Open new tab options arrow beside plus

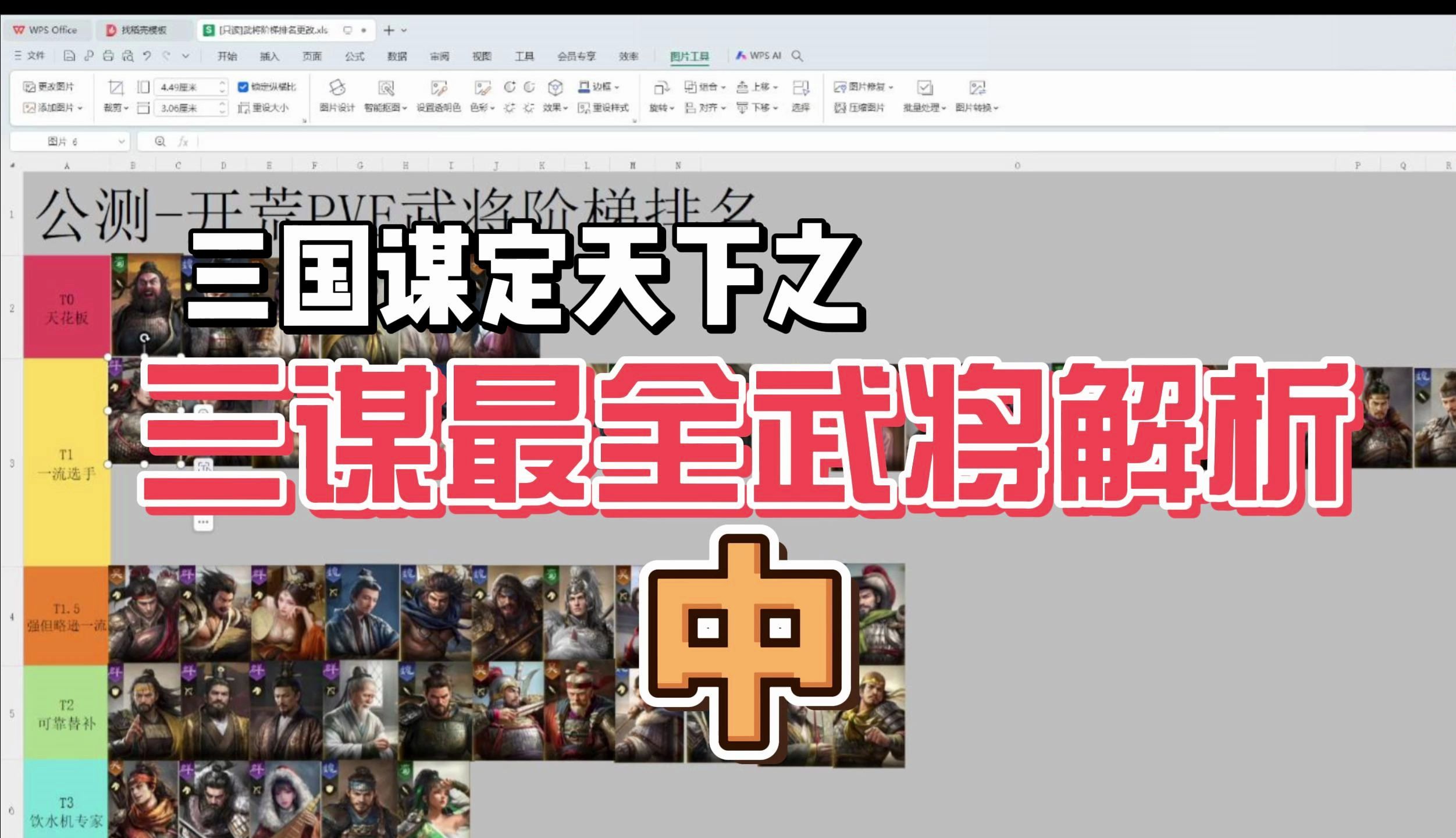click(404, 30)
